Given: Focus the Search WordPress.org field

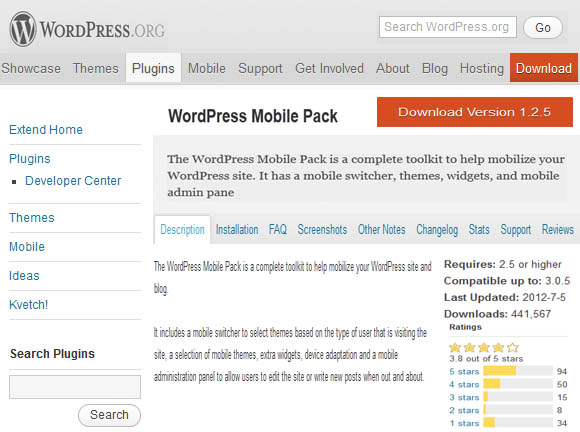Looking at the screenshot, I should point(448,27).
